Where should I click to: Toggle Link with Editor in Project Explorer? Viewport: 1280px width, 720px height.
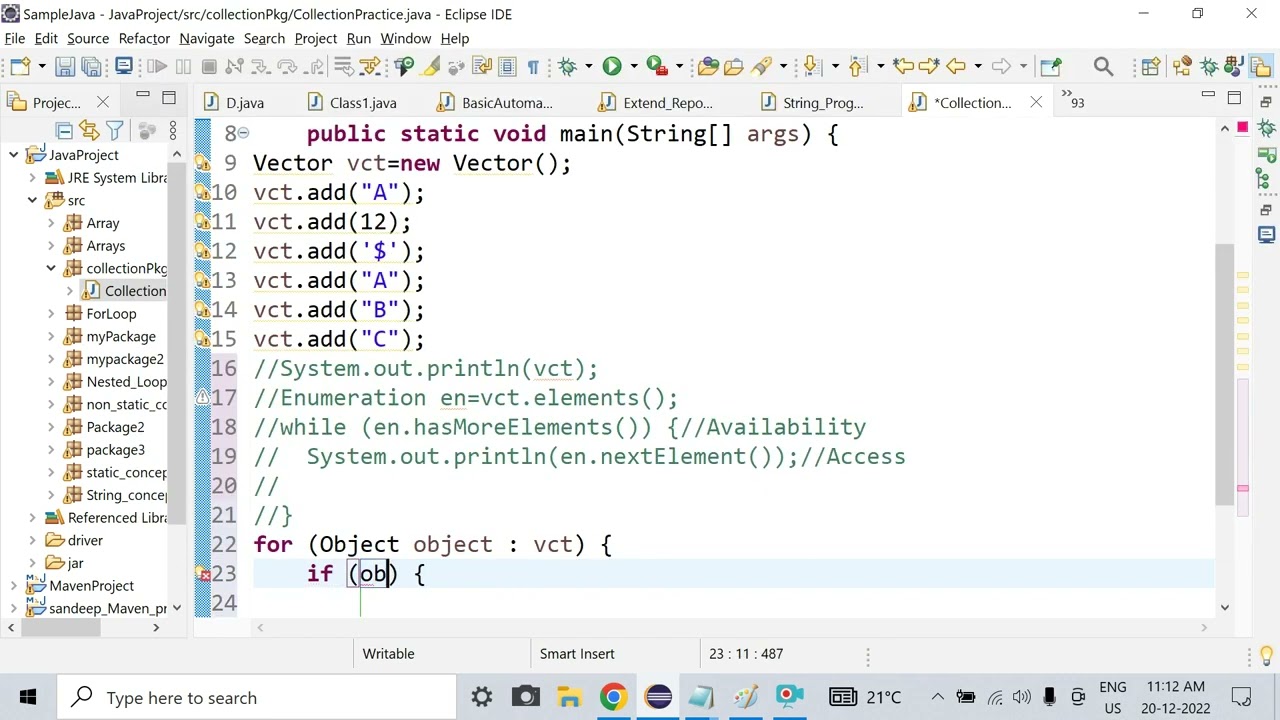click(x=89, y=131)
